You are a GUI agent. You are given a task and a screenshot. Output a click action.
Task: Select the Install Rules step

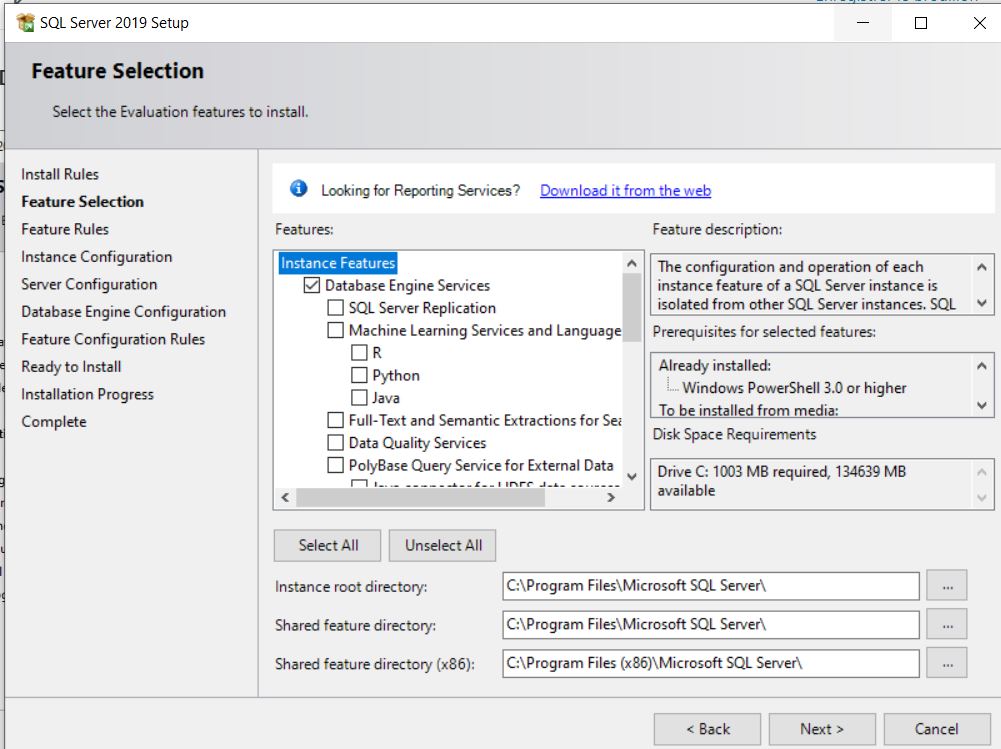(x=60, y=174)
